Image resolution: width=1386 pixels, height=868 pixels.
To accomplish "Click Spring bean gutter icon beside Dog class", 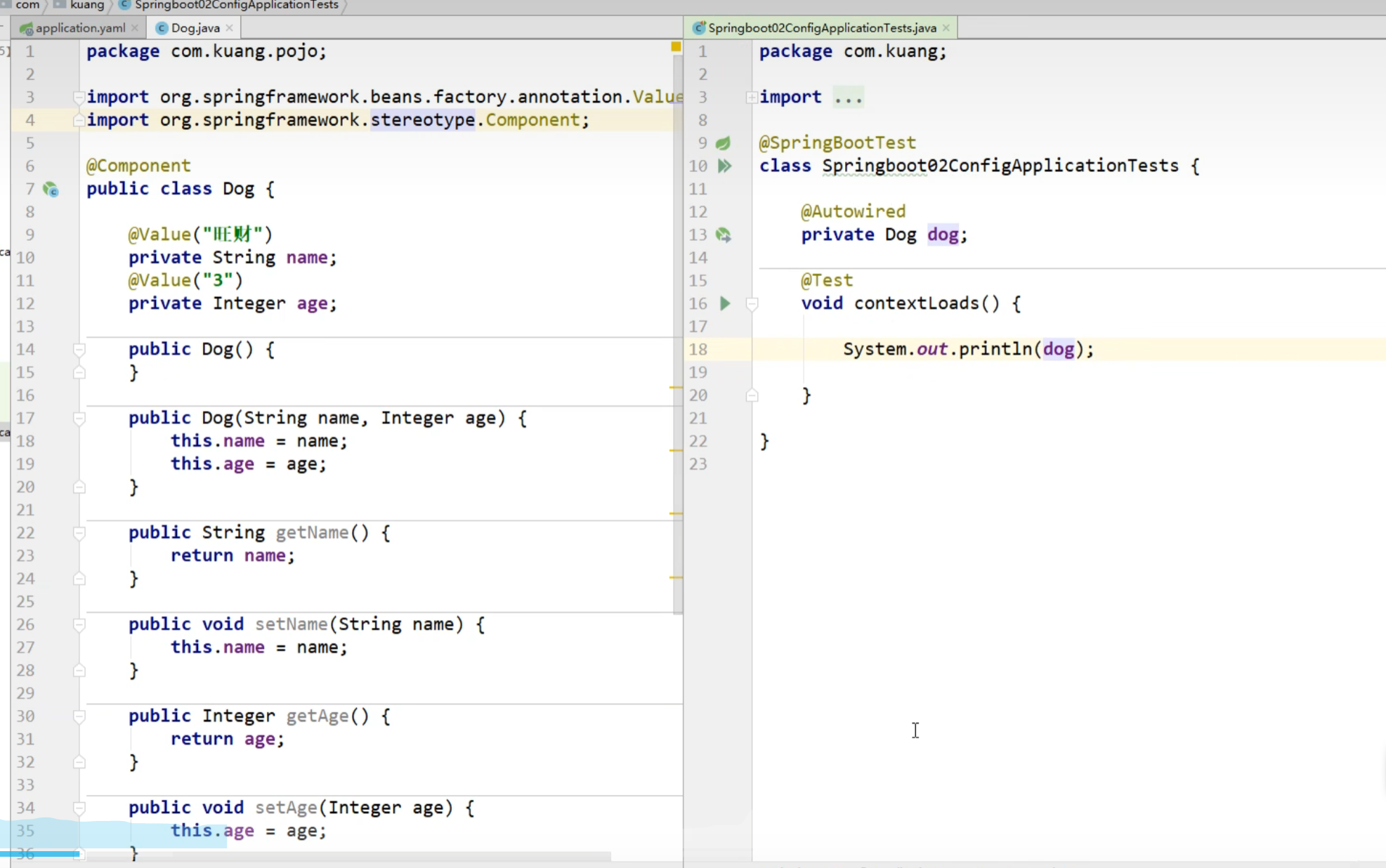I will click(x=51, y=189).
